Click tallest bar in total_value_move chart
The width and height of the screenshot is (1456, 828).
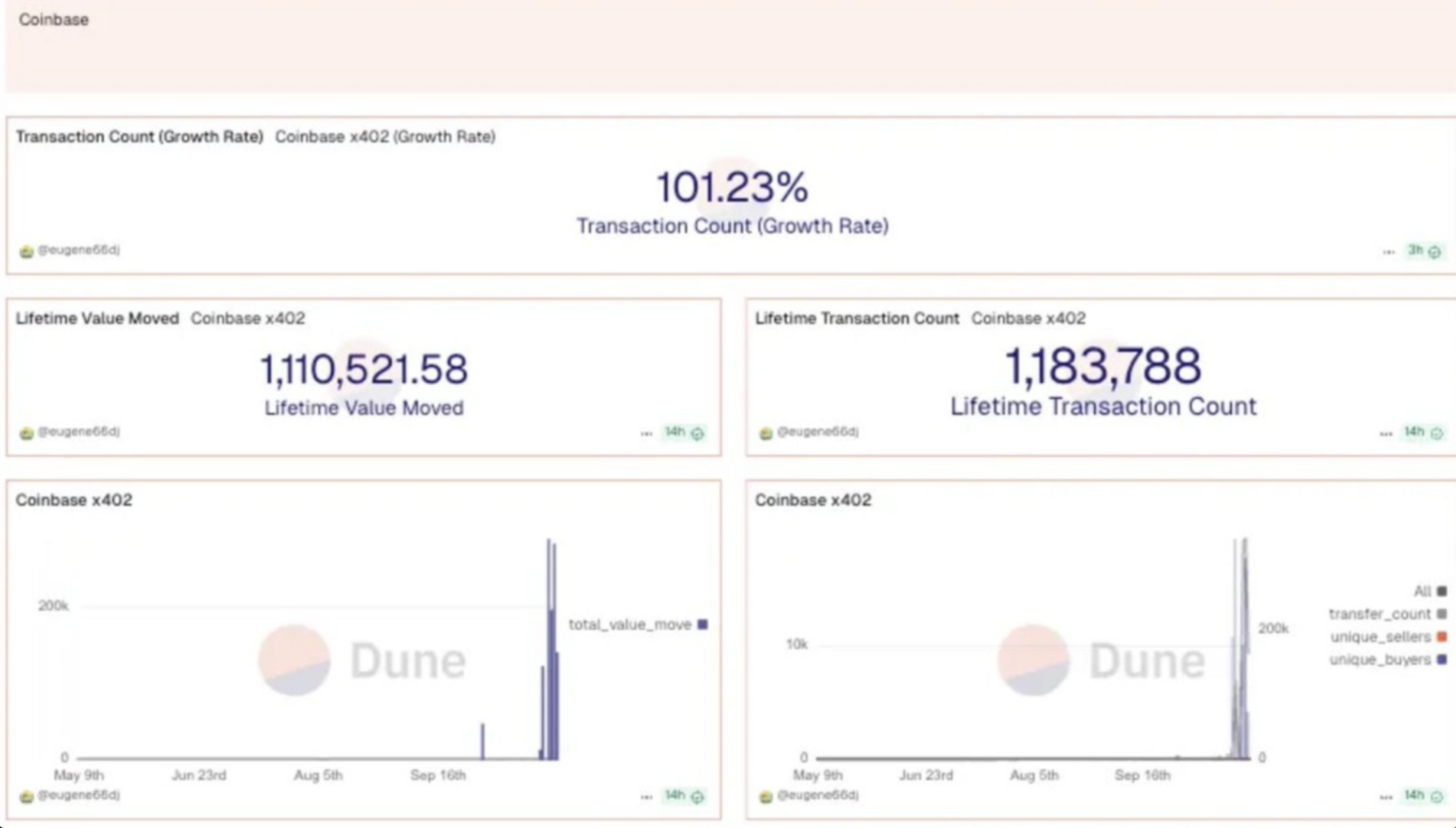(549, 649)
